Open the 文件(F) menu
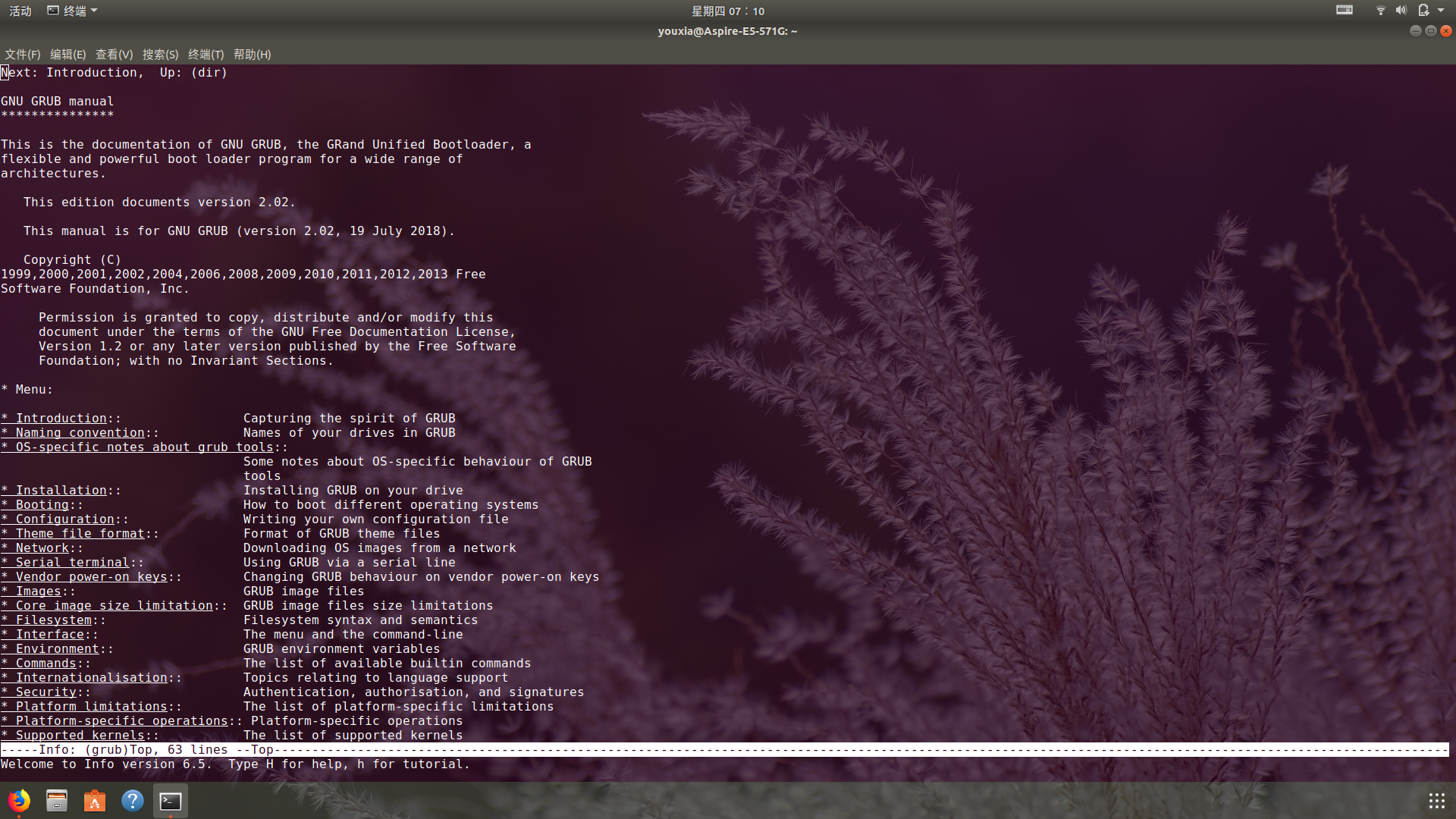This screenshot has height=819, width=1456. click(22, 55)
